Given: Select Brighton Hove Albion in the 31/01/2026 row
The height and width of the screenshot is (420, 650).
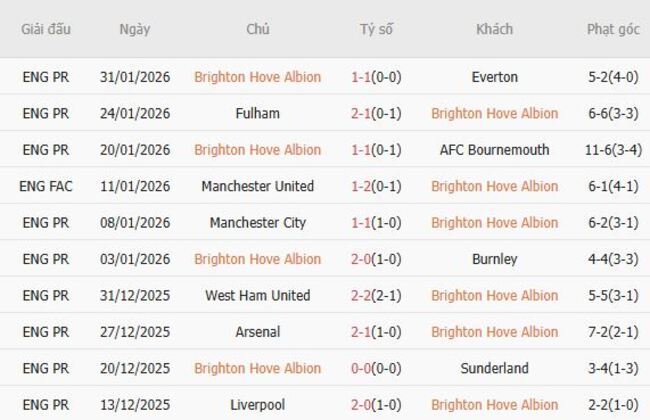Looking at the screenshot, I should pyautogui.click(x=257, y=77).
